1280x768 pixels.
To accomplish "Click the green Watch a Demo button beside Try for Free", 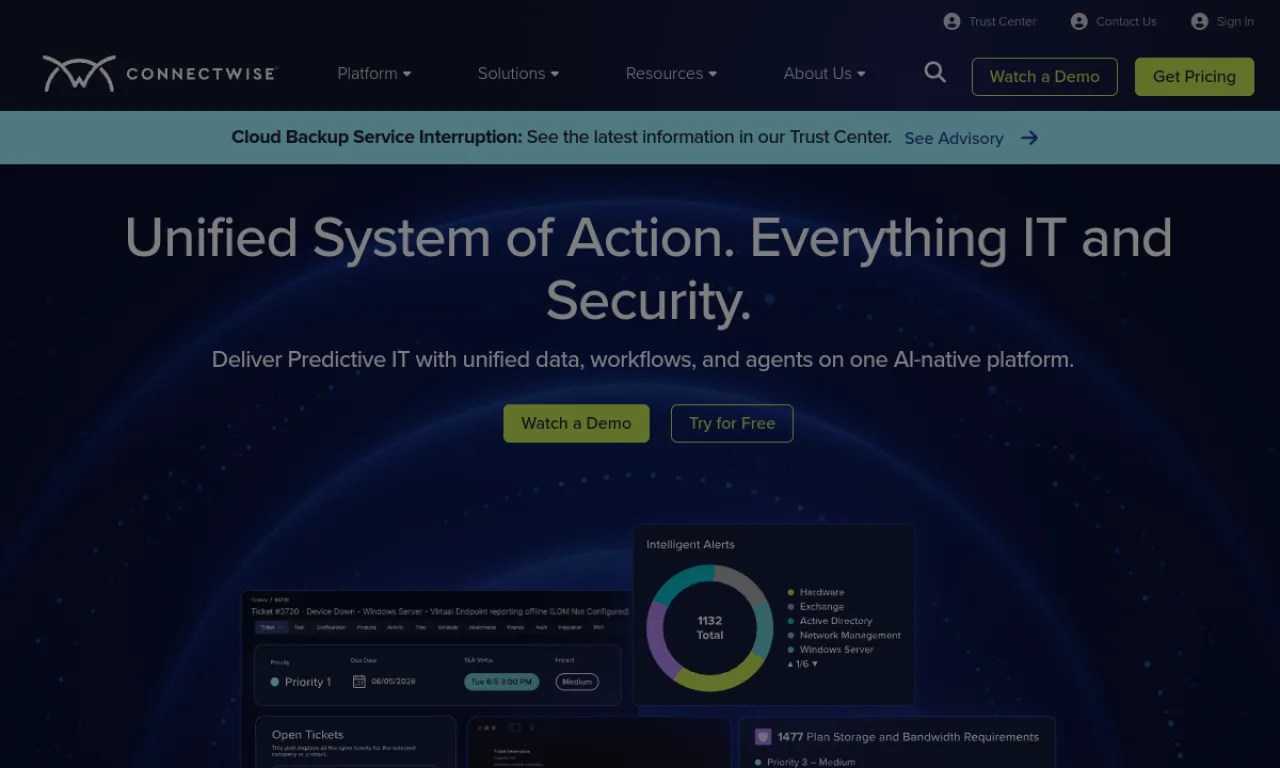I will click(x=576, y=423).
